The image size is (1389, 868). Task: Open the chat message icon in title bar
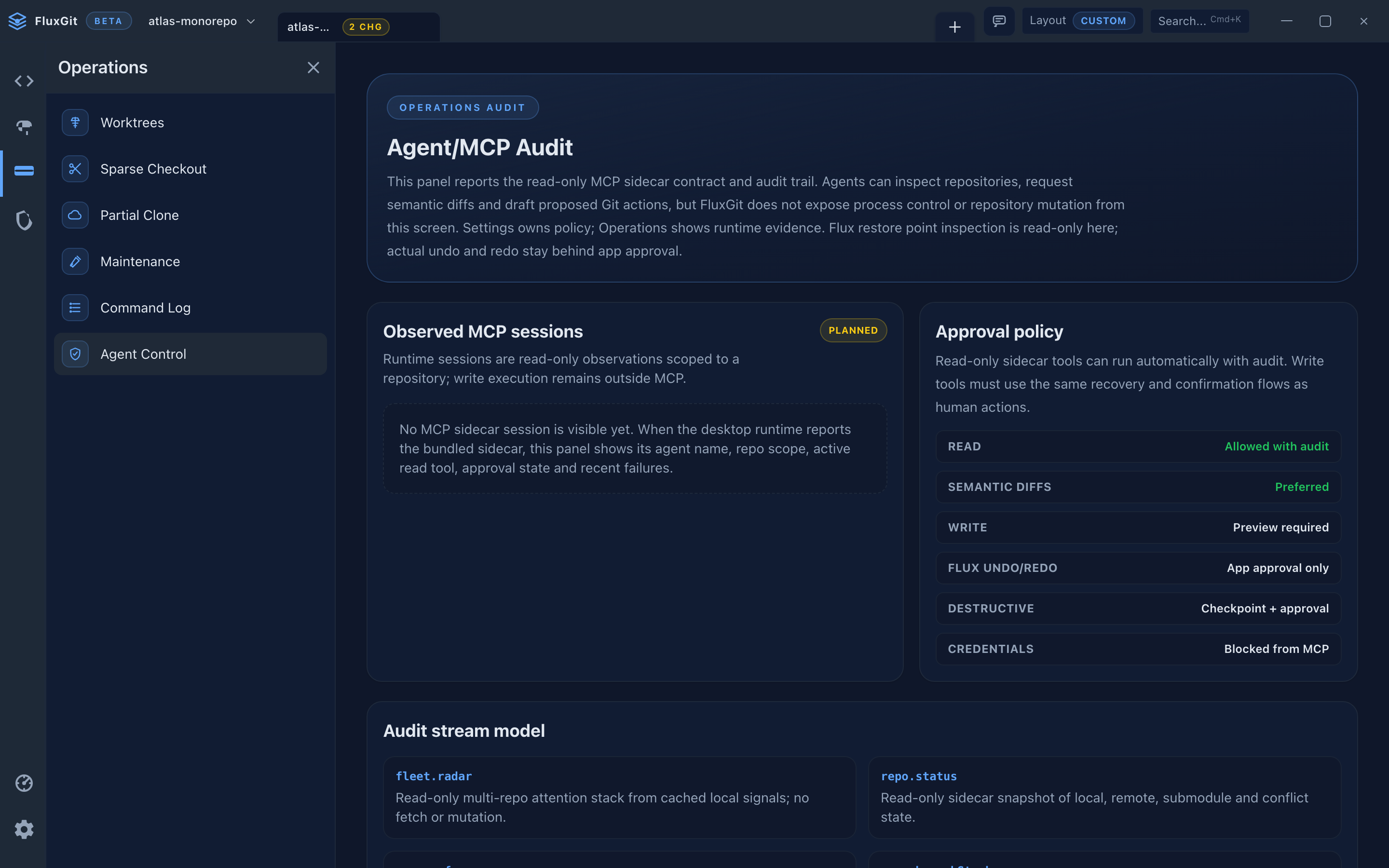999,21
